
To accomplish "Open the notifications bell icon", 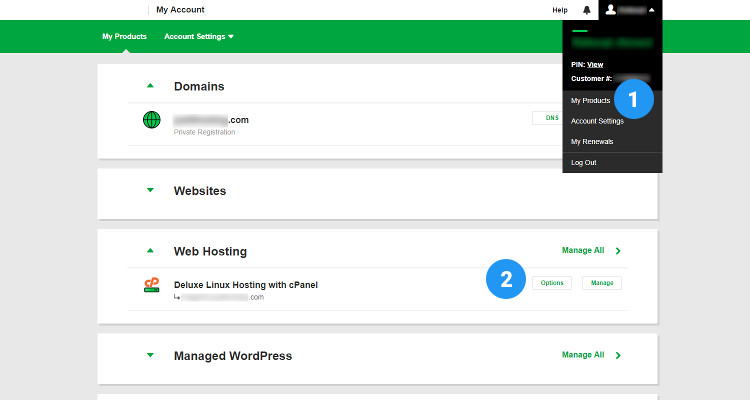I will click(586, 10).
